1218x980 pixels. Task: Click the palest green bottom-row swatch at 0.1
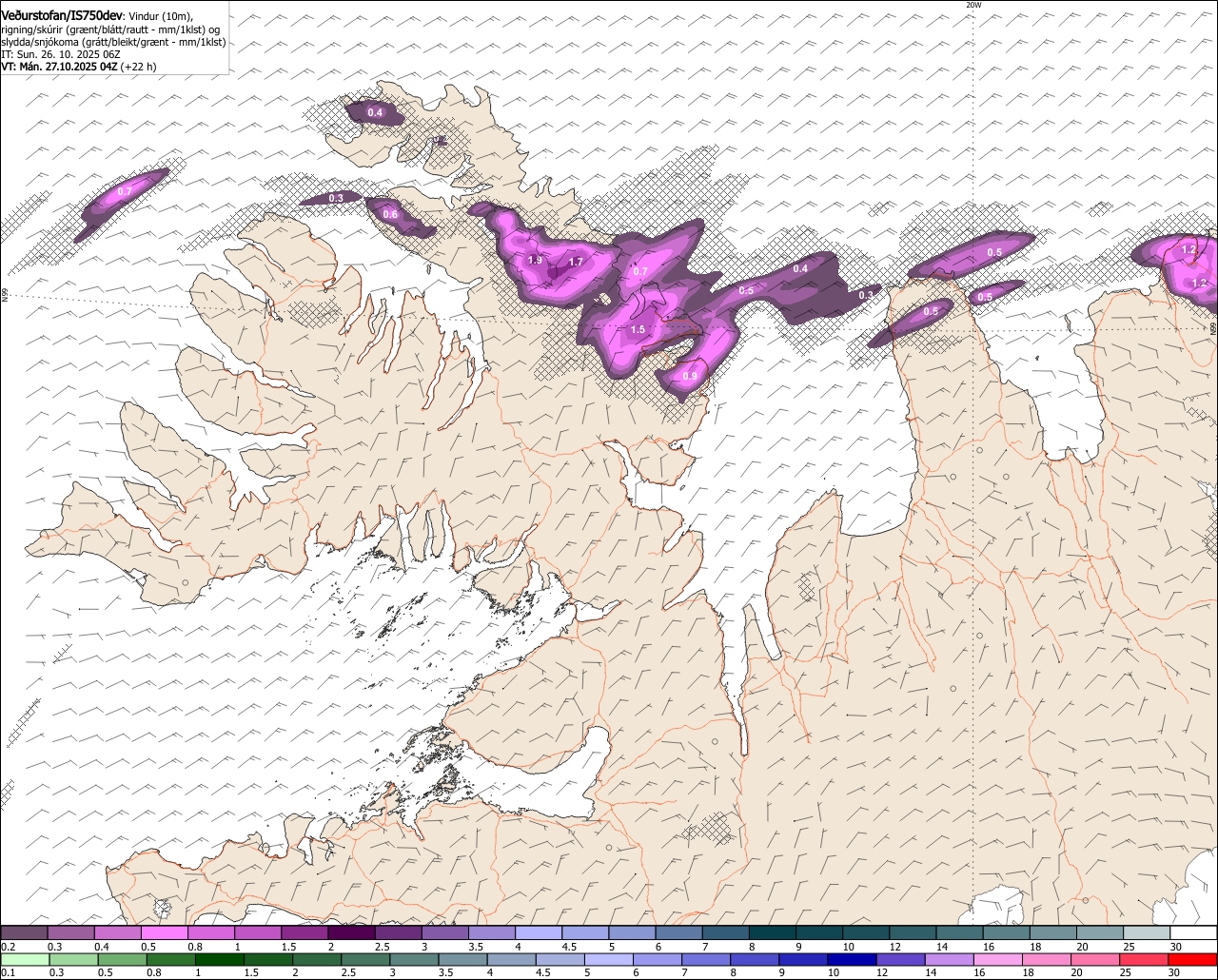coord(25,959)
